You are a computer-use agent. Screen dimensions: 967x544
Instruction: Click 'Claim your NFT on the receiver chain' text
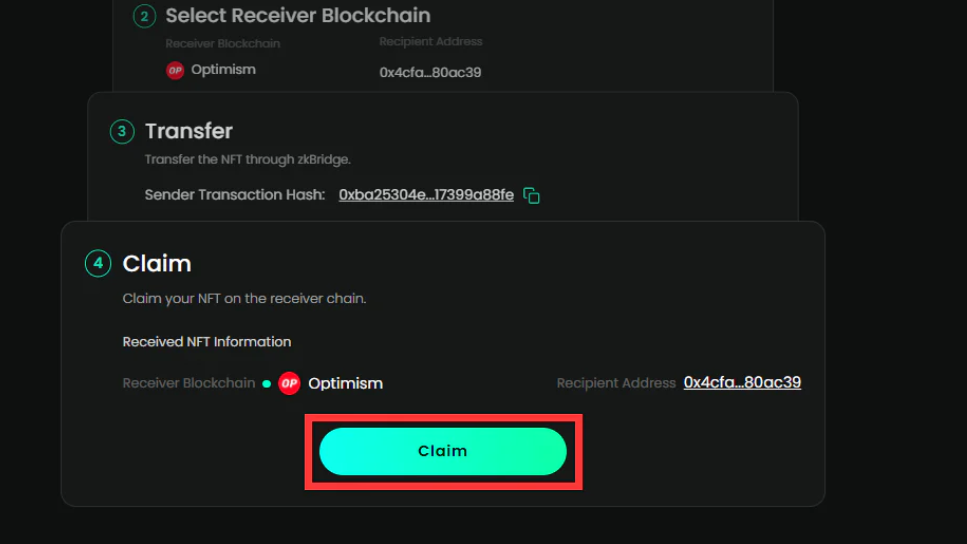pyautogui.click(x=244, y=299)
